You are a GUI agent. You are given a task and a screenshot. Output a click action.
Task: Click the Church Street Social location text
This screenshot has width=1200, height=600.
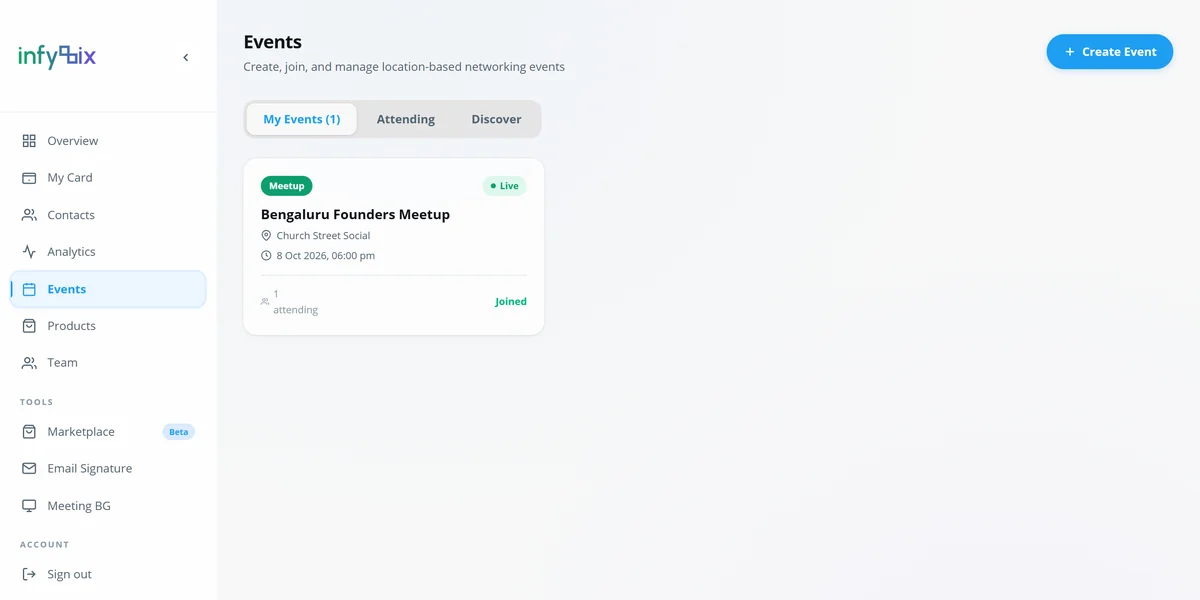[323, 236]
